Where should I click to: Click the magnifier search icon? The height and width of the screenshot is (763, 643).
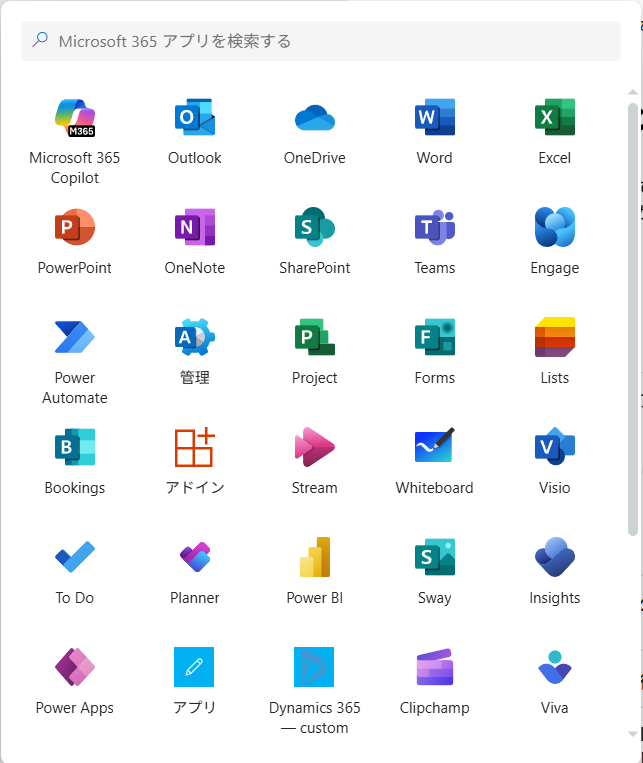click(x=40, y=40)
